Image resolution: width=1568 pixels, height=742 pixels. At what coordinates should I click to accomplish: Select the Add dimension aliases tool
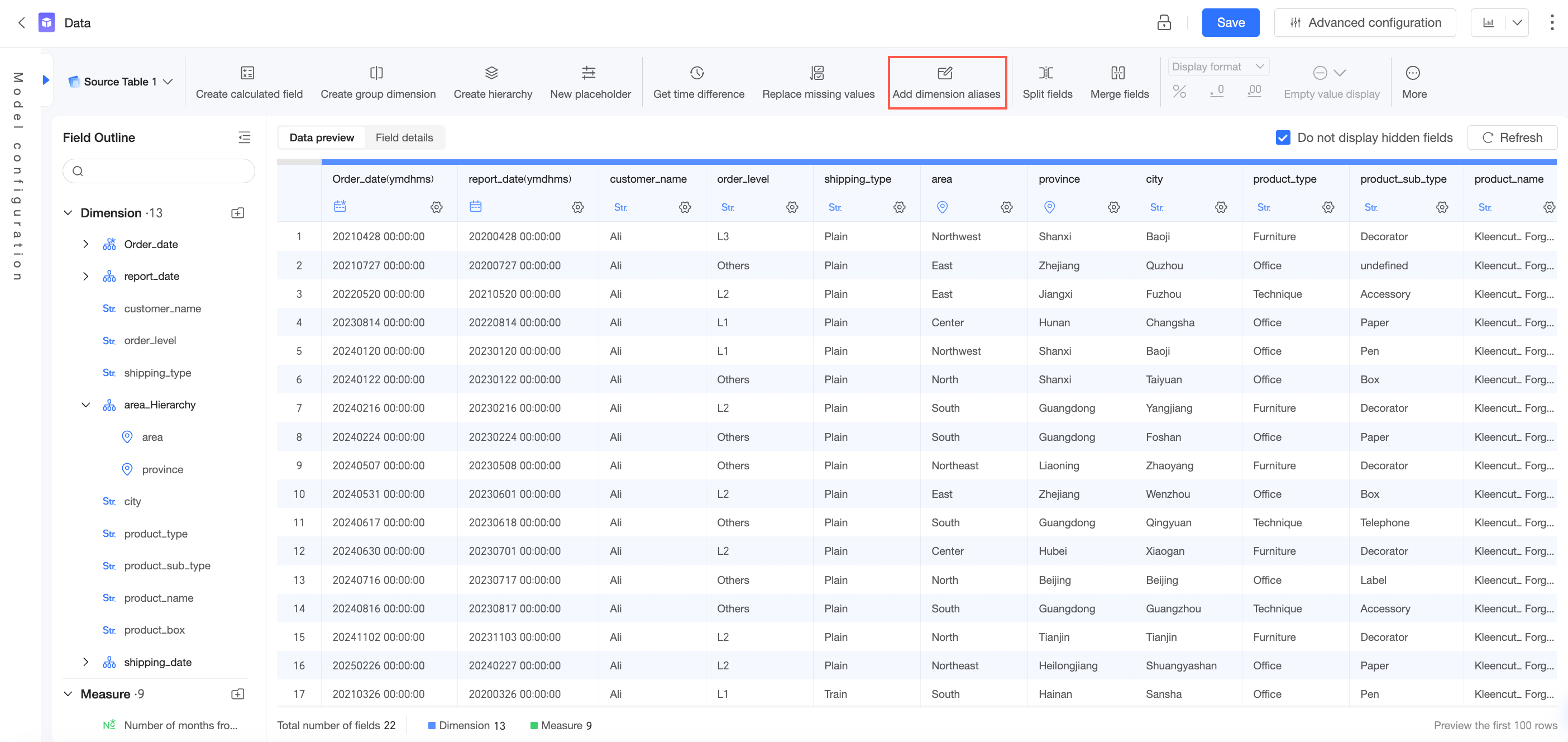[945, 82]
